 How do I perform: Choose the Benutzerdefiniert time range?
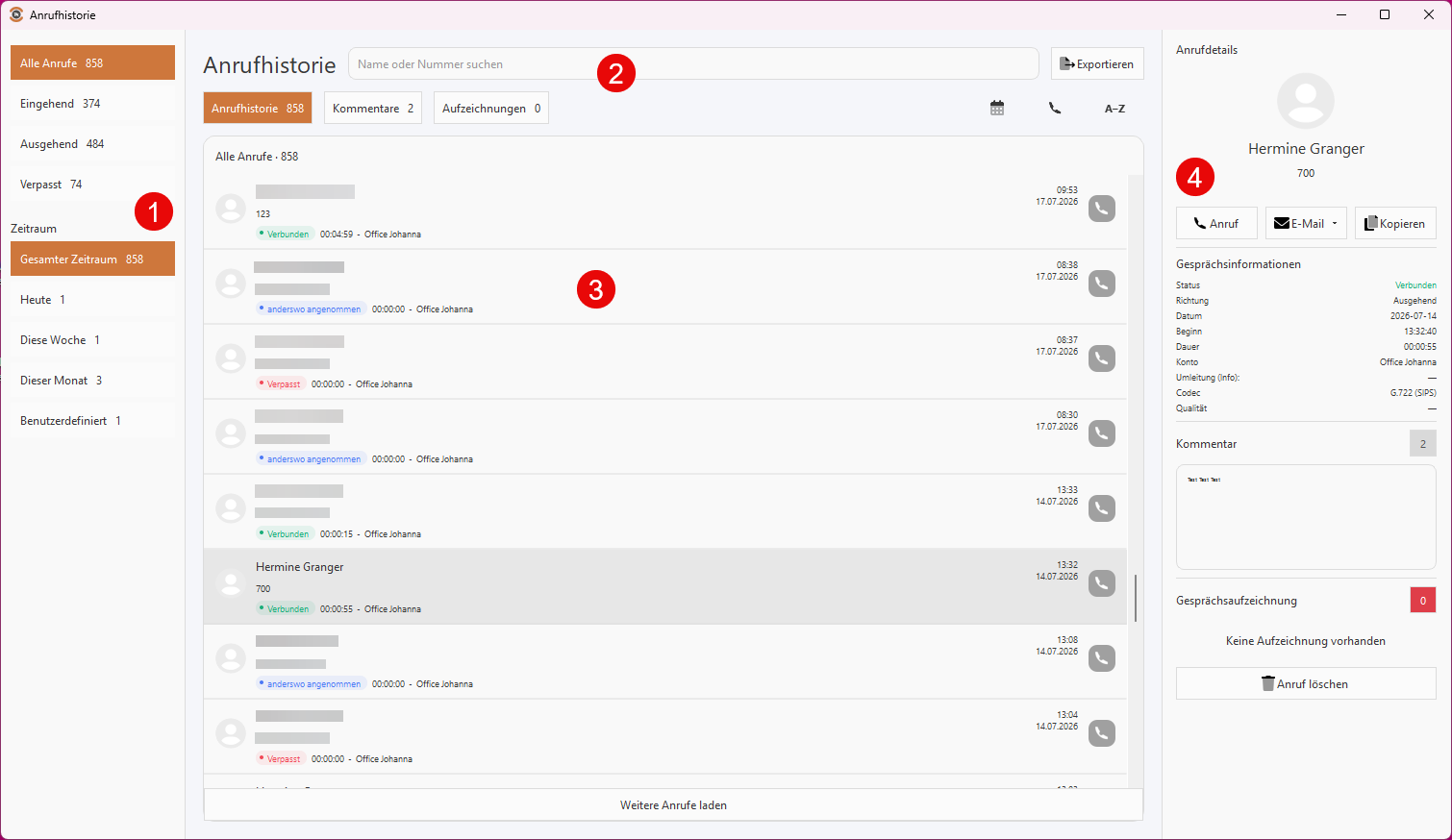[92, 420]
